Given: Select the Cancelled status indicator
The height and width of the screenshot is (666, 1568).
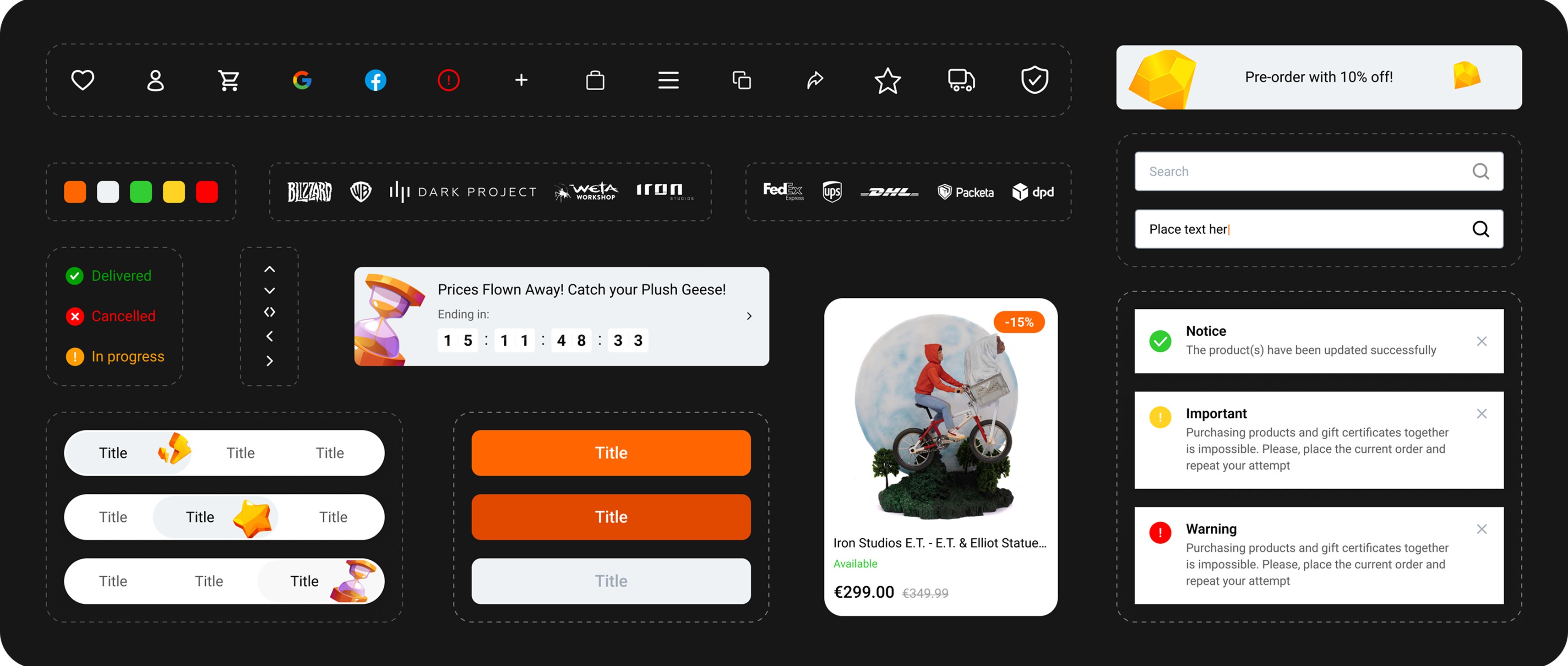Looking at the screenshot, I should pyautogui.click(x=123, y=316).
